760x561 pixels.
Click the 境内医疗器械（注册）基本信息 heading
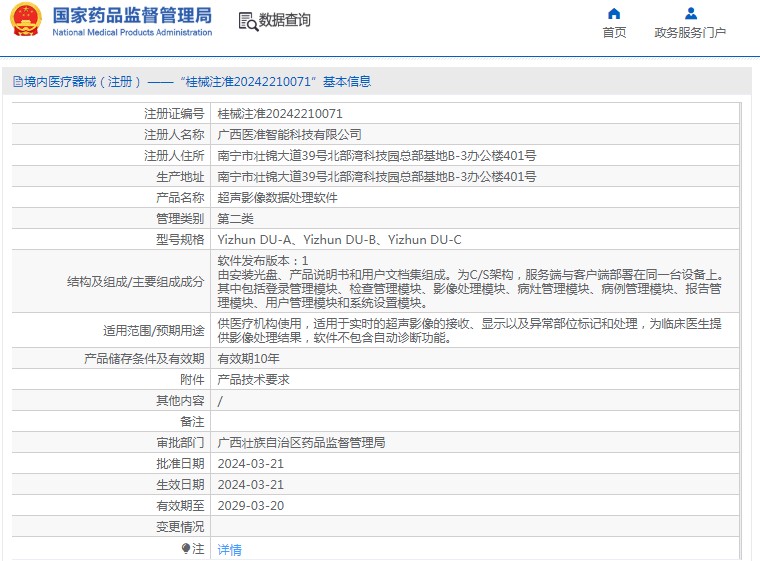tap(198, 81)
